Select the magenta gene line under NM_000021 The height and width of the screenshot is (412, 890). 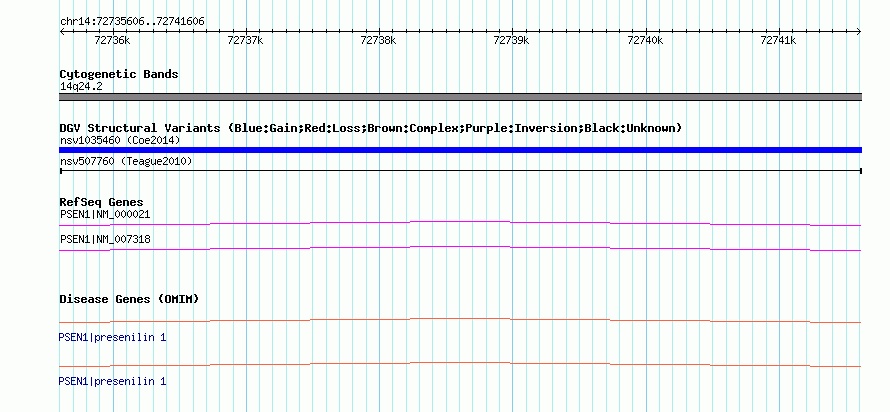[460, 223]
